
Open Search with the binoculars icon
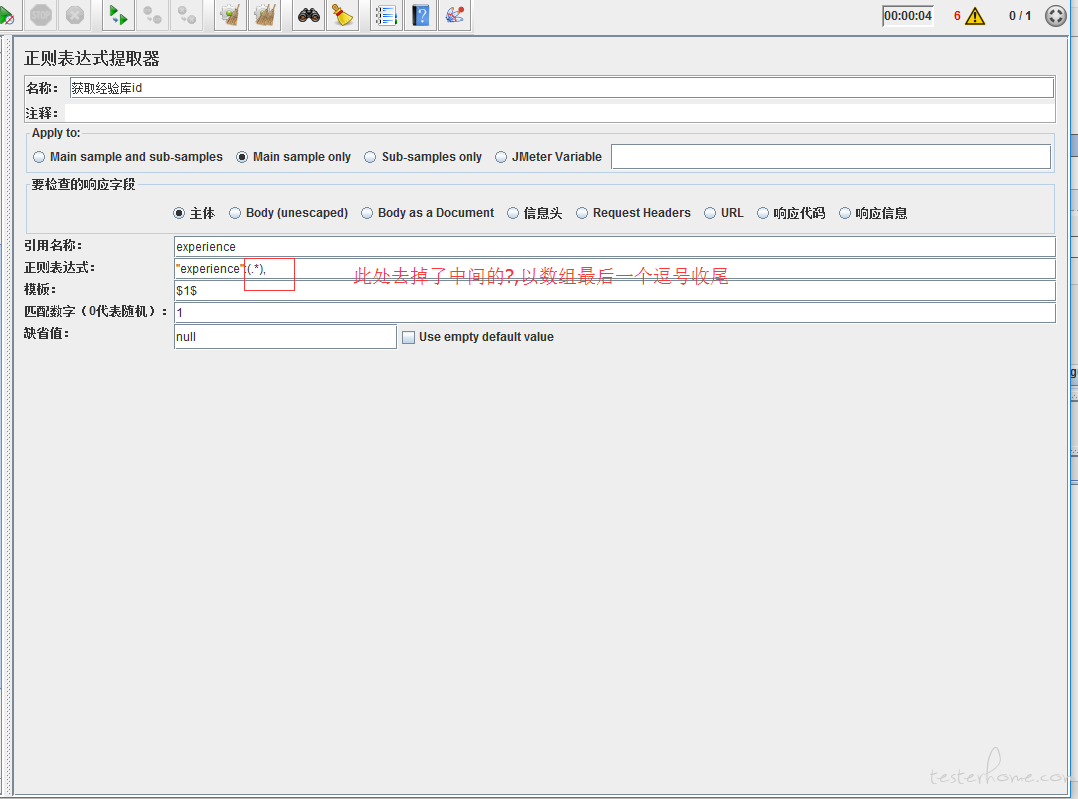pos(309,15)
